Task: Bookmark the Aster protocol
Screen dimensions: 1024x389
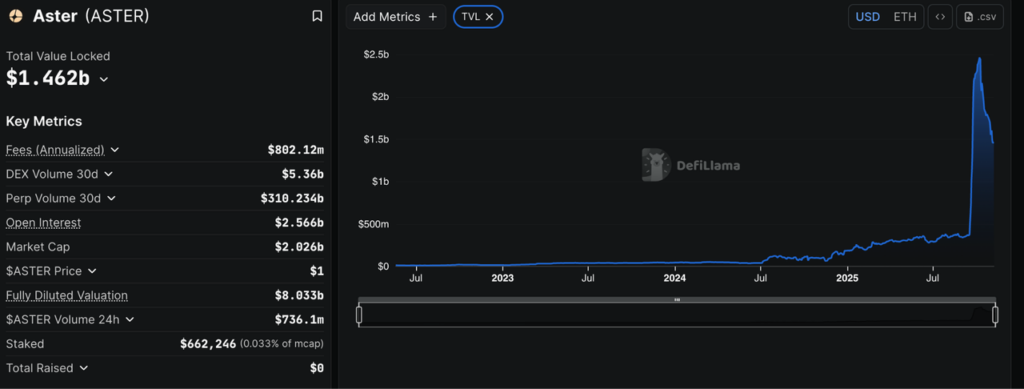Action: point(317,16)
